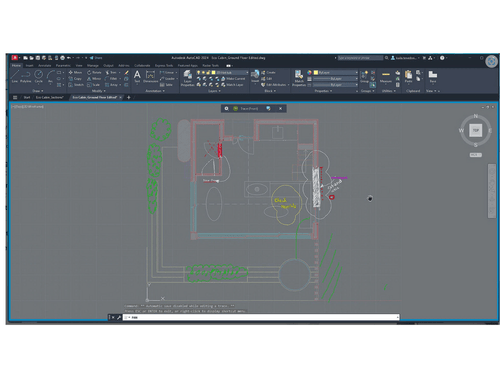Open the Manage ribbon tab

coord(93,66)
